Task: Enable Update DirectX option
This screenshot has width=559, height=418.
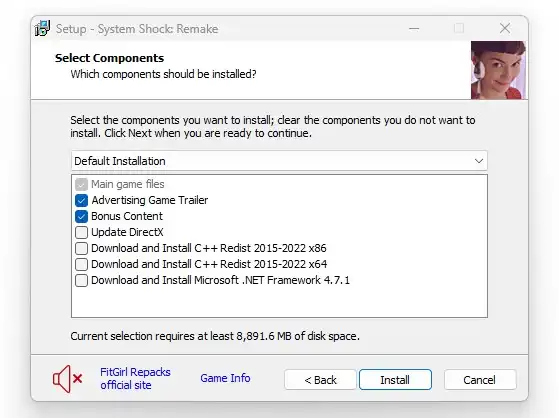Action: point(81,233)
